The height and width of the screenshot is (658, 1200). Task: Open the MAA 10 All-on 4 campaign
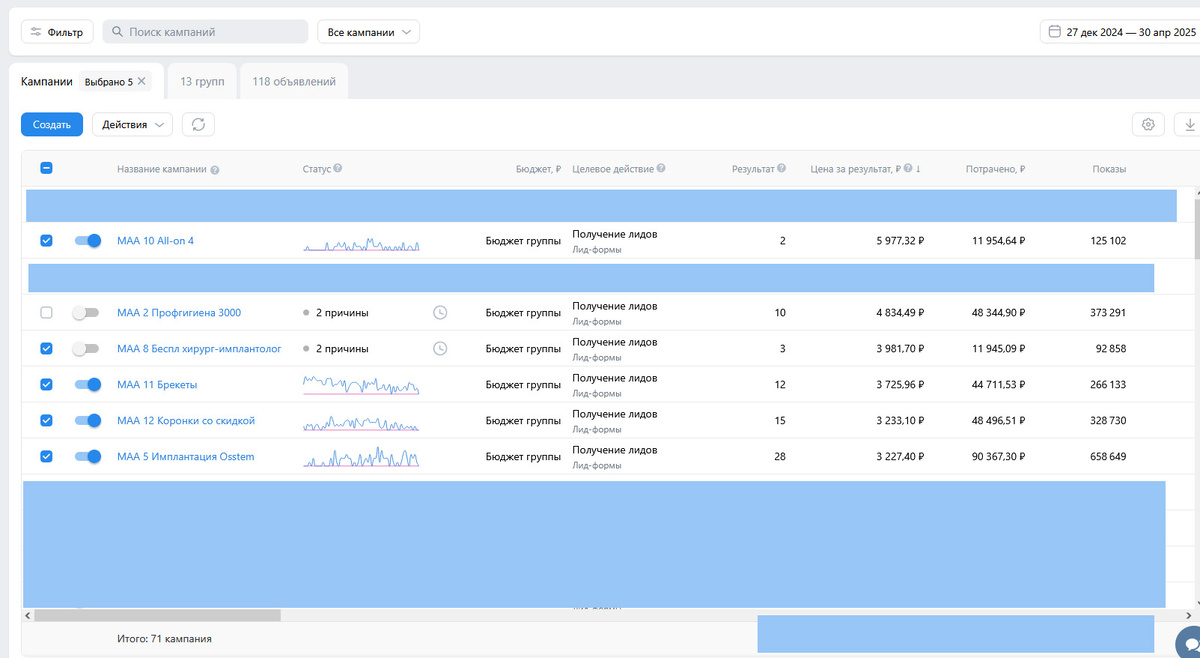click(x=155, y=241)
